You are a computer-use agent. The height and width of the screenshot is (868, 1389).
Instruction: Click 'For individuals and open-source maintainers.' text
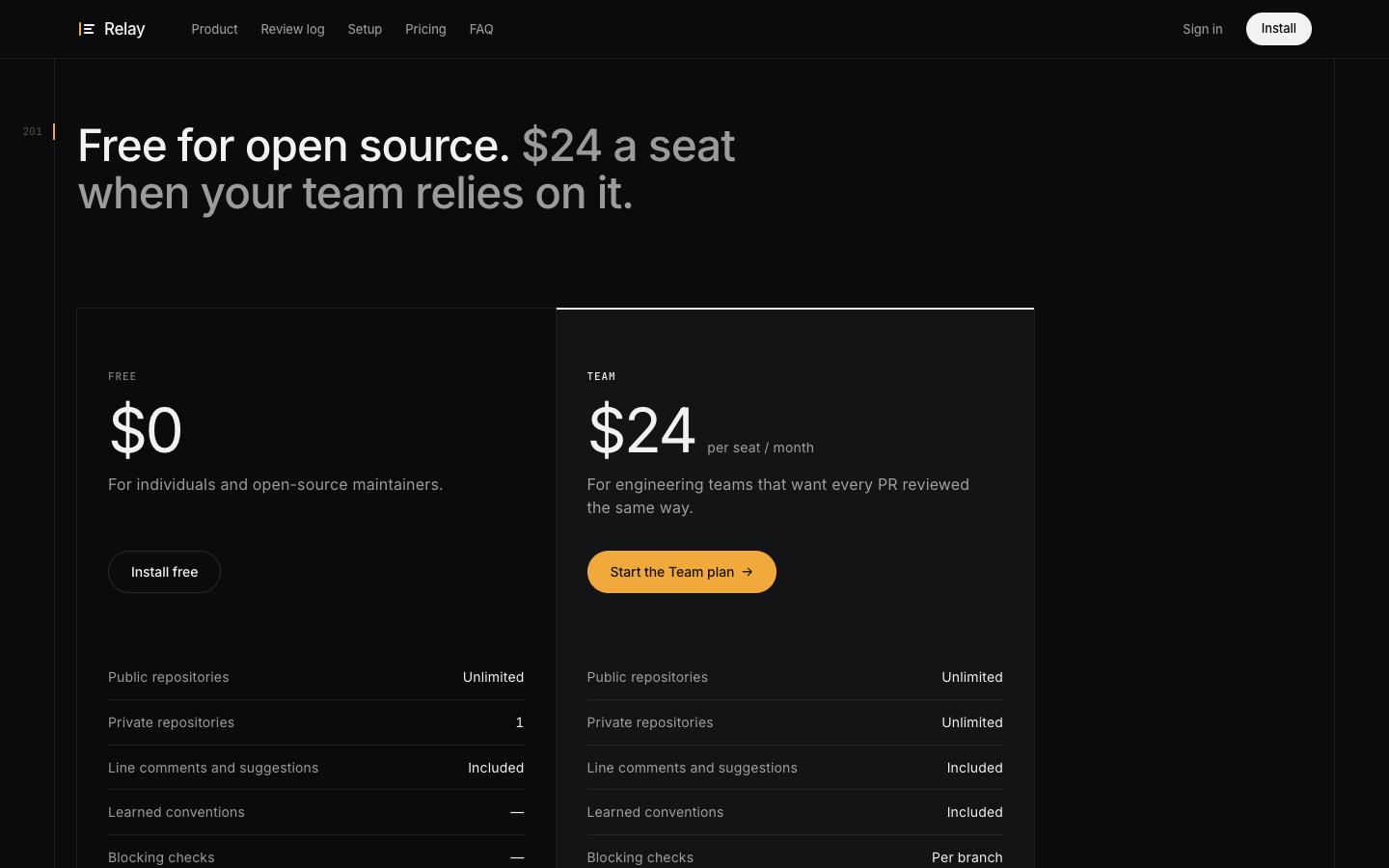coord(276,484)
